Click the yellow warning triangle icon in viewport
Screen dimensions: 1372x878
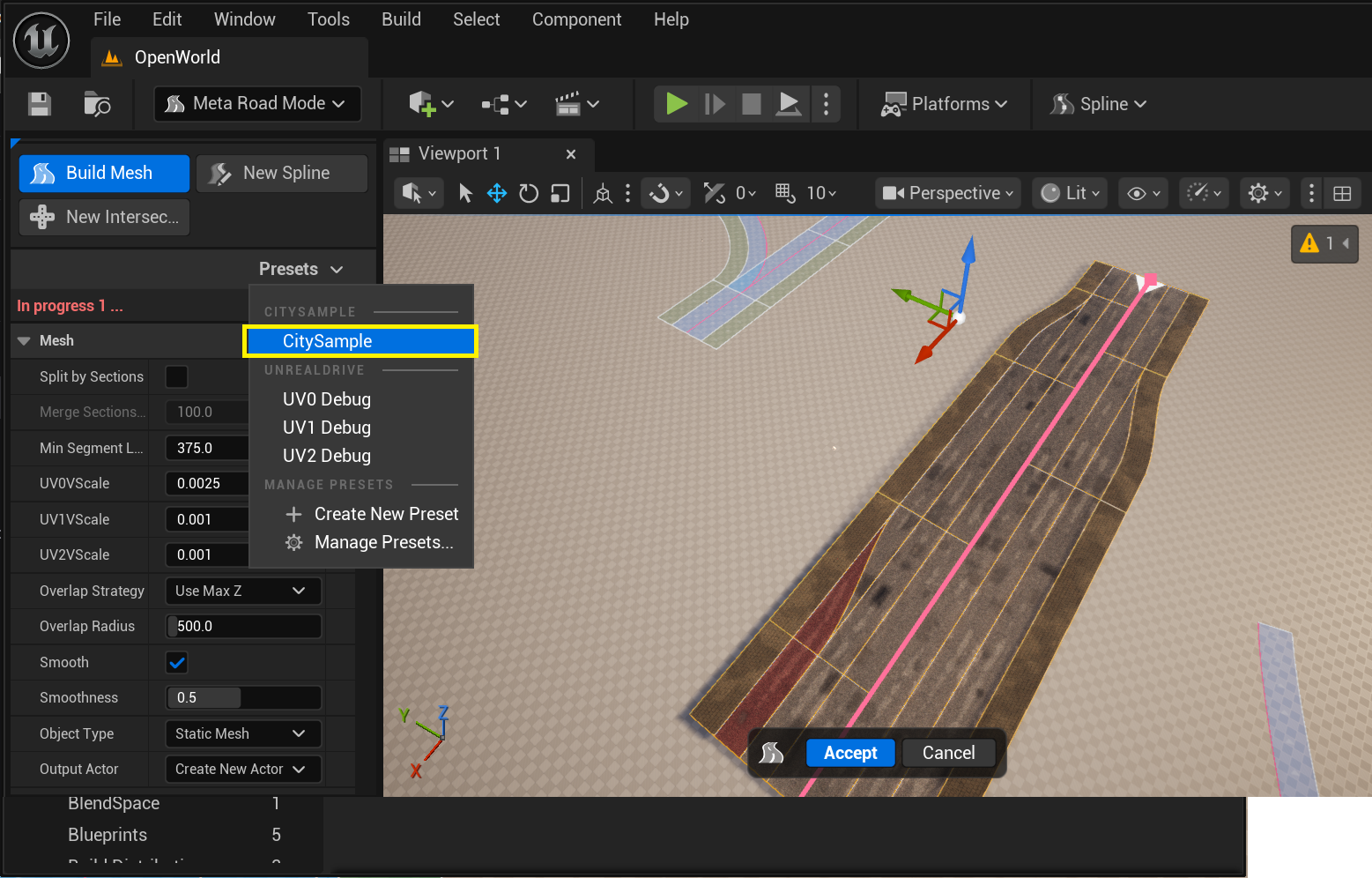[1309, 243]
